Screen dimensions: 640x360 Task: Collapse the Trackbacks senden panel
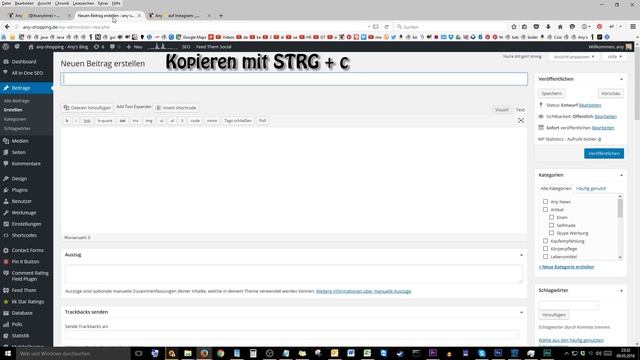click(521, 312)
